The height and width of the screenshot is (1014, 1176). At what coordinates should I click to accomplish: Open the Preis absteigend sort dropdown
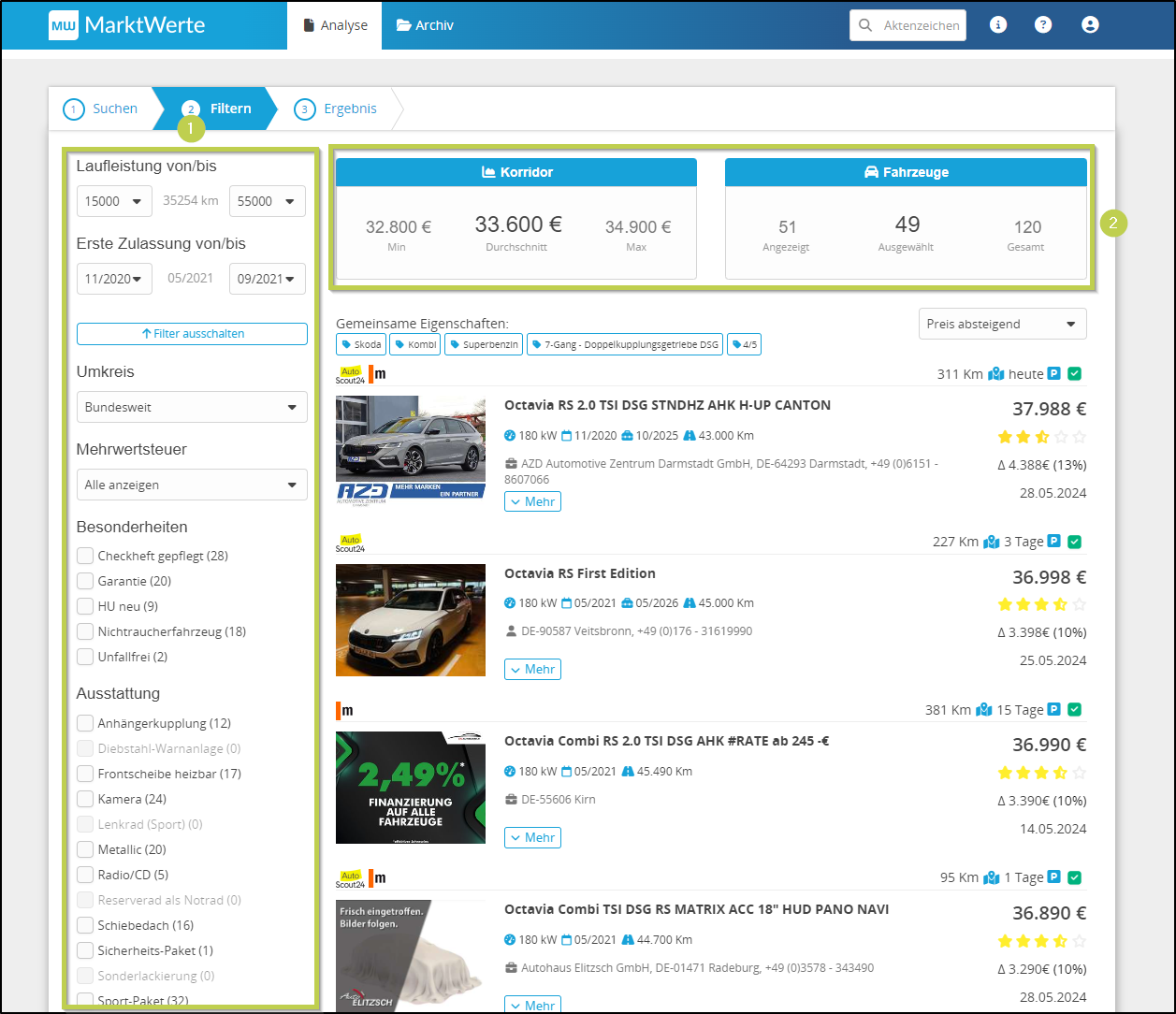(x=1002, y=324)
